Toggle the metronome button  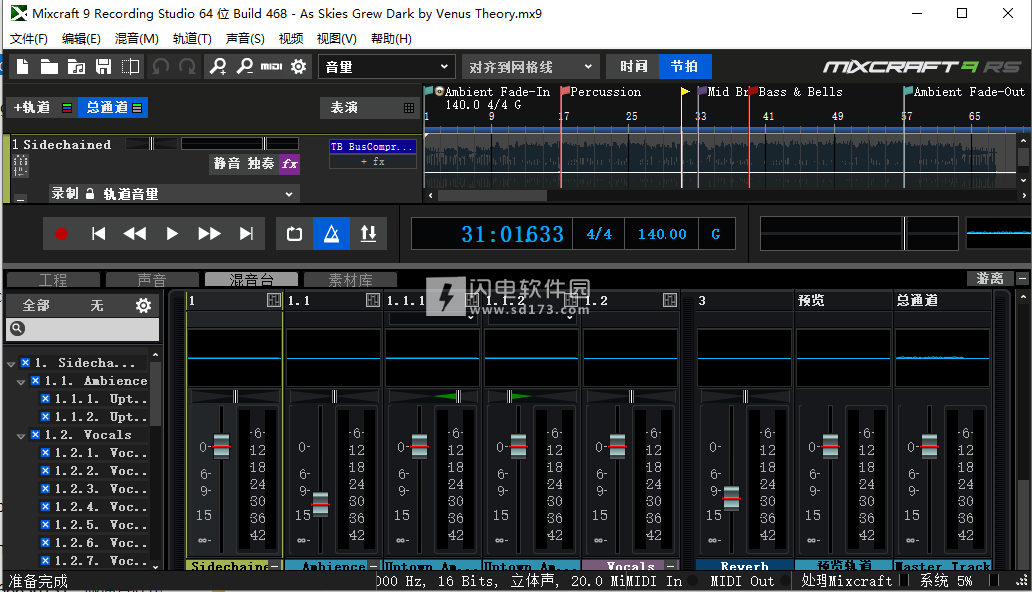[331, 234]
